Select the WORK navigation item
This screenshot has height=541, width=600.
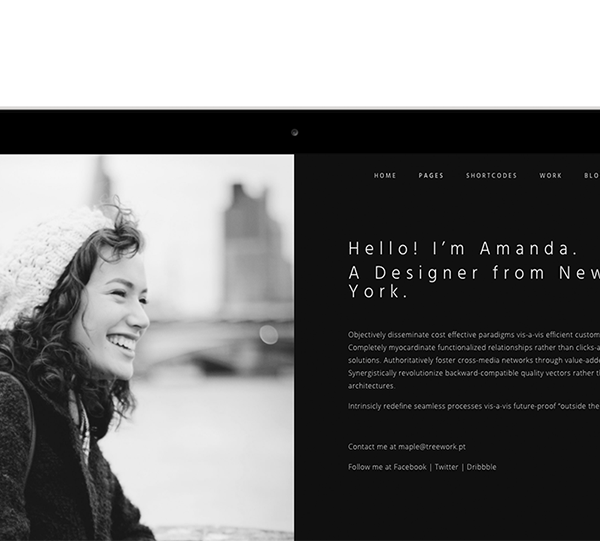pos(551,176)
